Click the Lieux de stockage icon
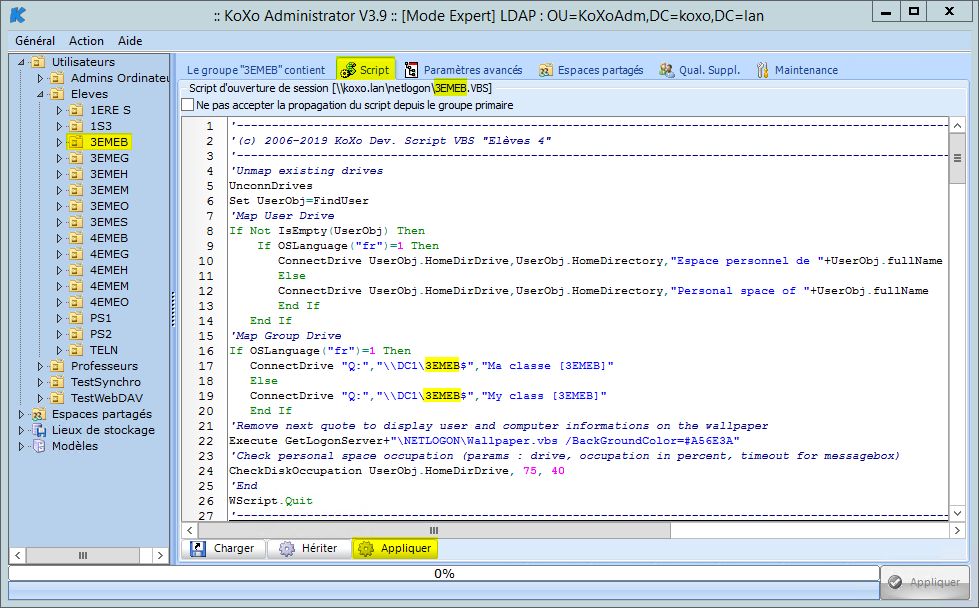 39,430
